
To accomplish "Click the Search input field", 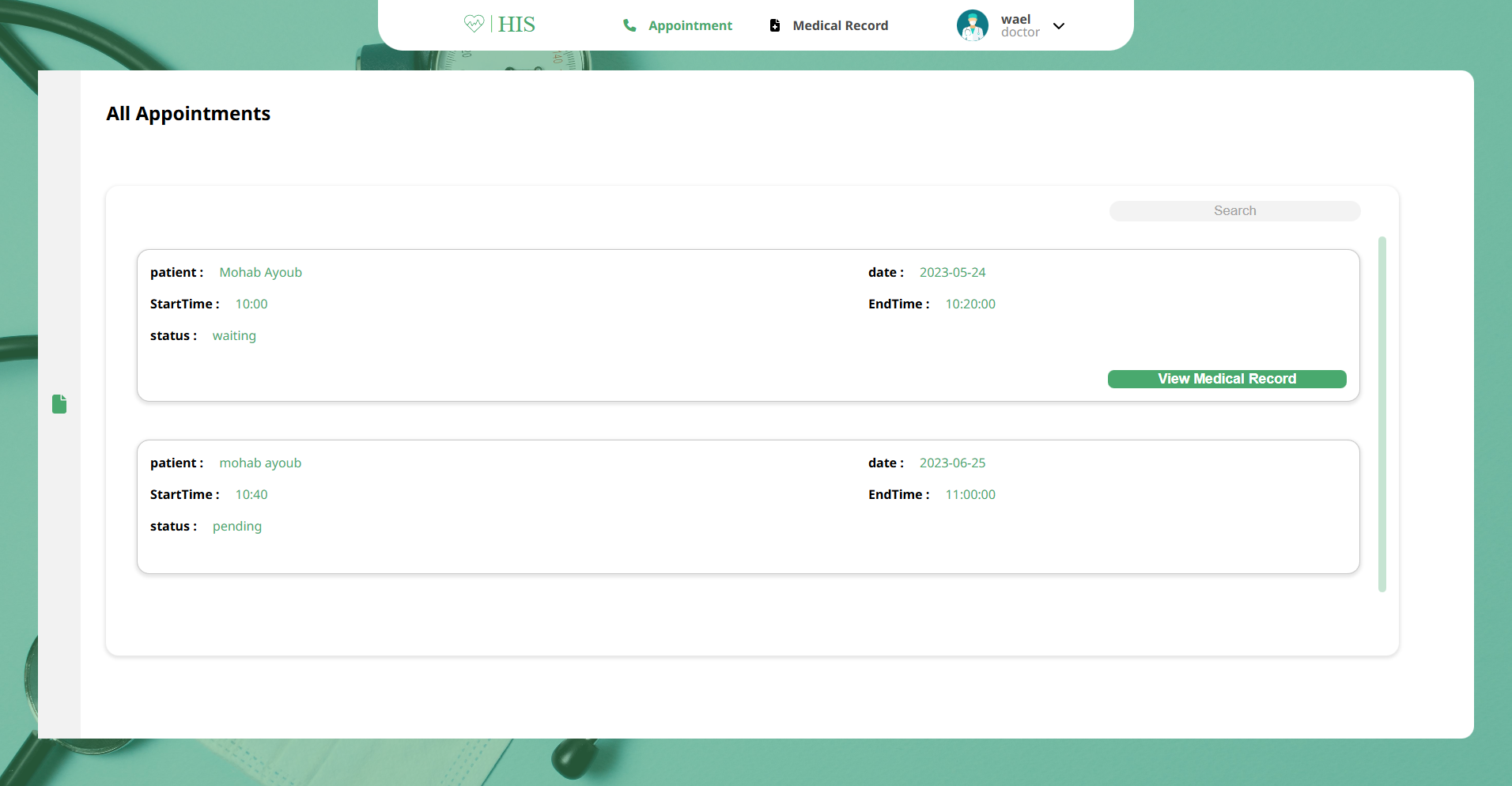I will [1234, 210].
